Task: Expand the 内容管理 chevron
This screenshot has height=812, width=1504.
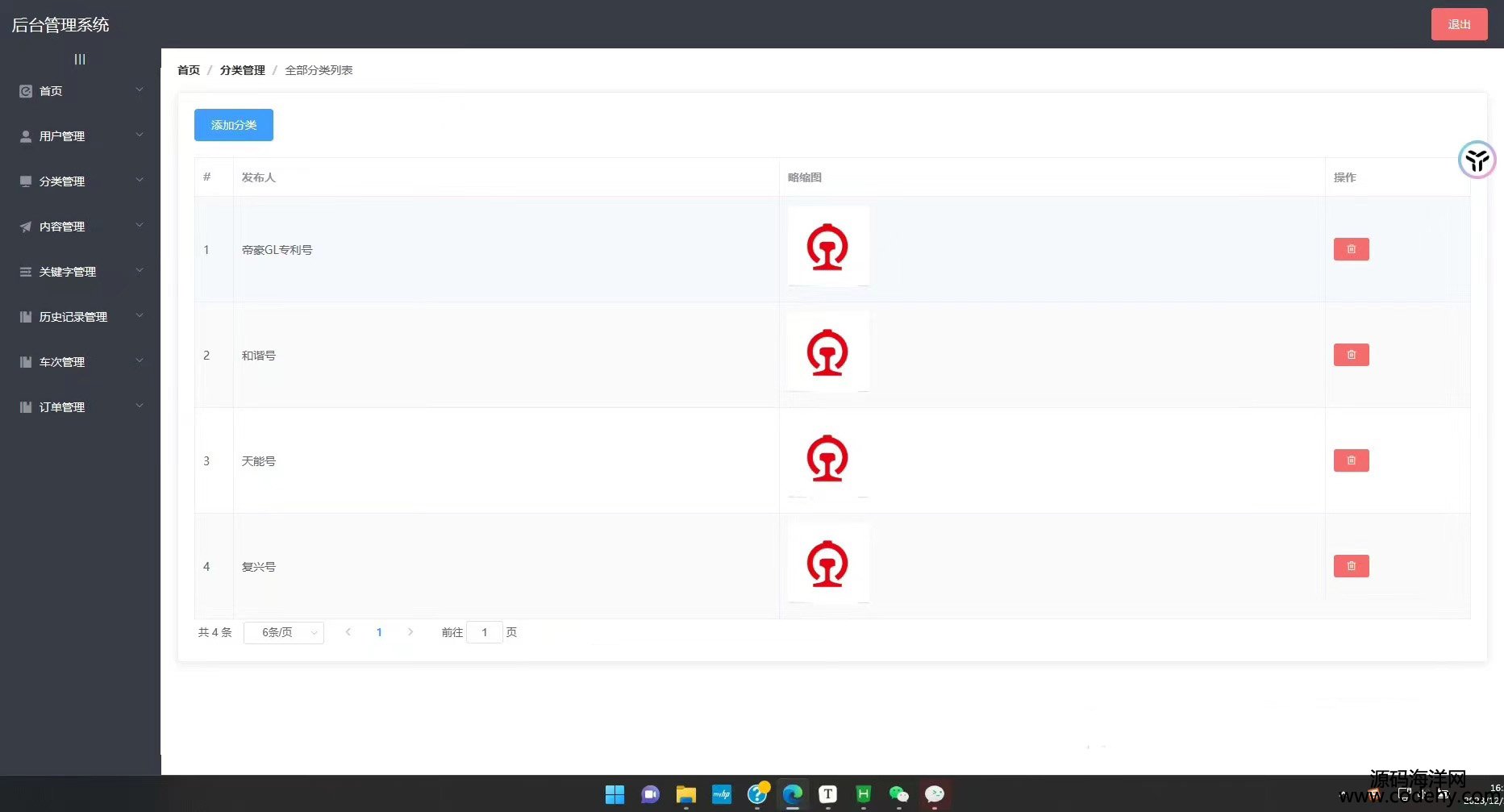Action: (x=140, y=225)
